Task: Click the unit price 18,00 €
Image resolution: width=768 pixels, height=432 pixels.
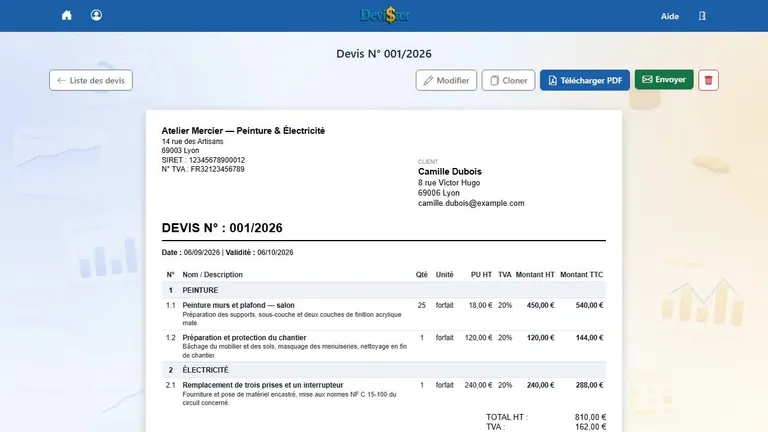Action: [480, 305]
